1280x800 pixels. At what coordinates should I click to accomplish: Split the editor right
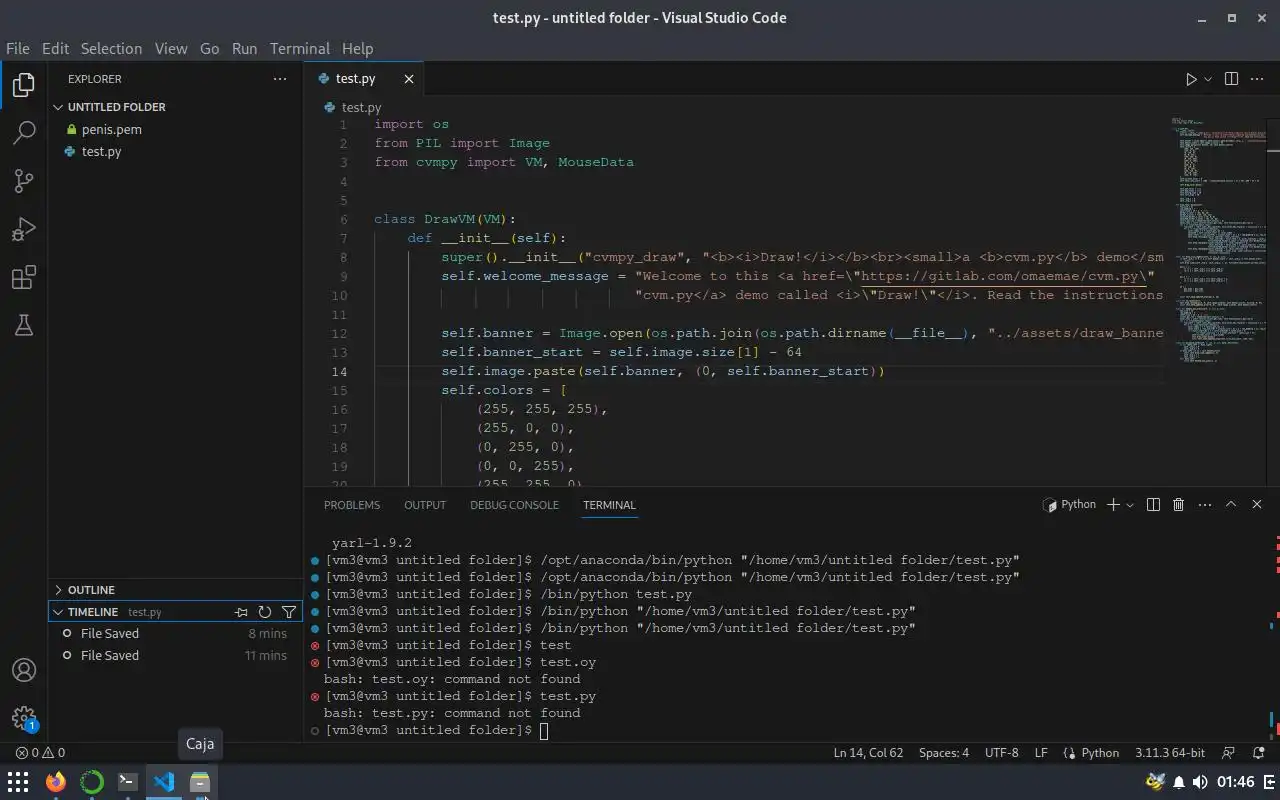(1232, 79)
